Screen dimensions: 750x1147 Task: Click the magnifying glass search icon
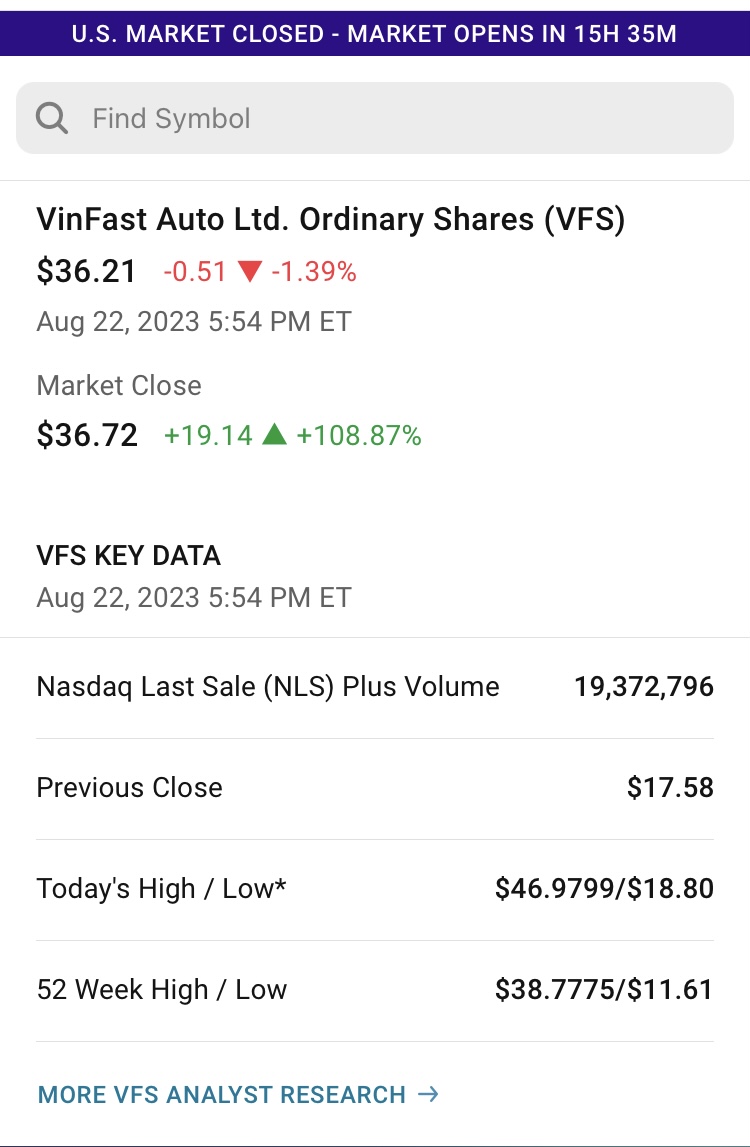pos(52,119)
